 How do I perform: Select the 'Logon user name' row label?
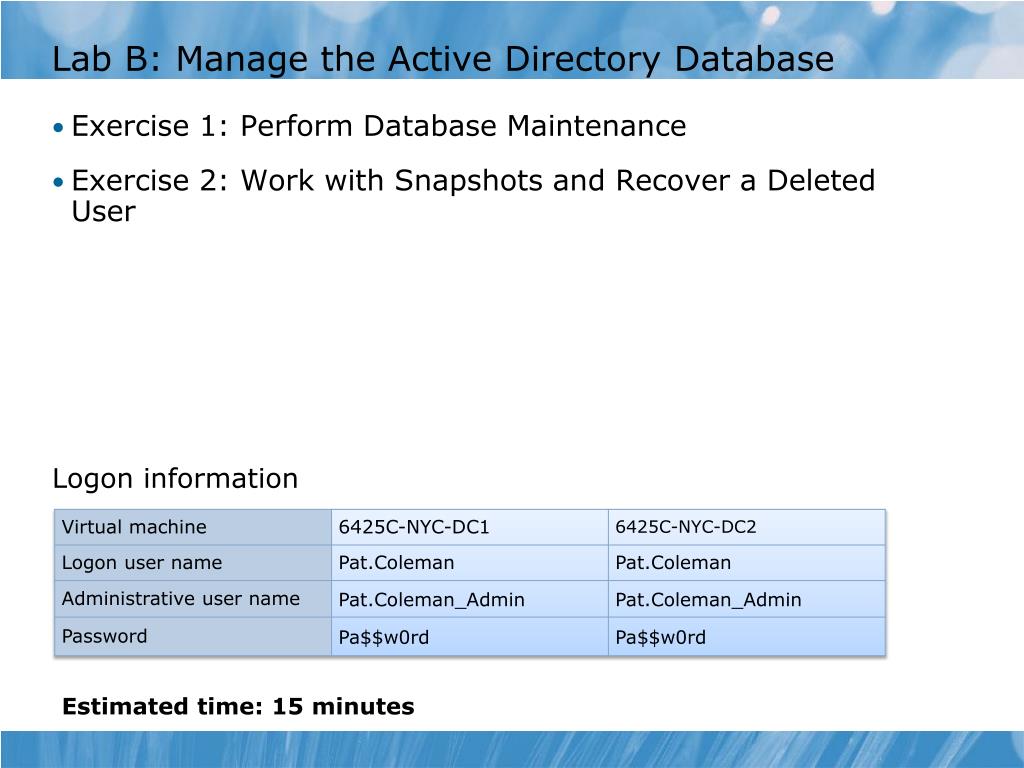point(193,563)
